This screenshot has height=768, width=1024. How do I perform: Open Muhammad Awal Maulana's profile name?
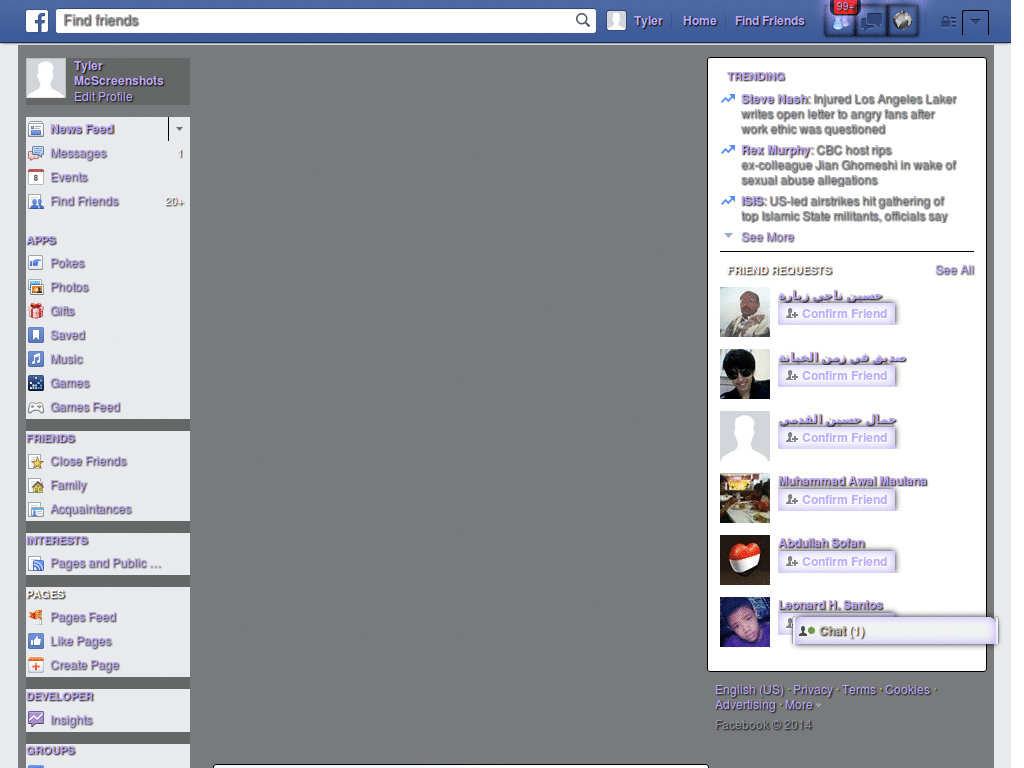click(852, 481)
